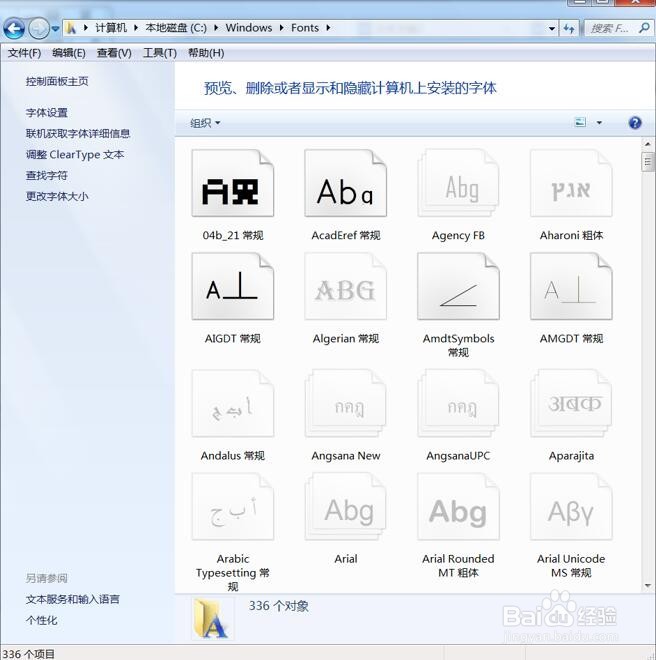Expand the arrow after 计算机 breadcrumb

(136, 28)
